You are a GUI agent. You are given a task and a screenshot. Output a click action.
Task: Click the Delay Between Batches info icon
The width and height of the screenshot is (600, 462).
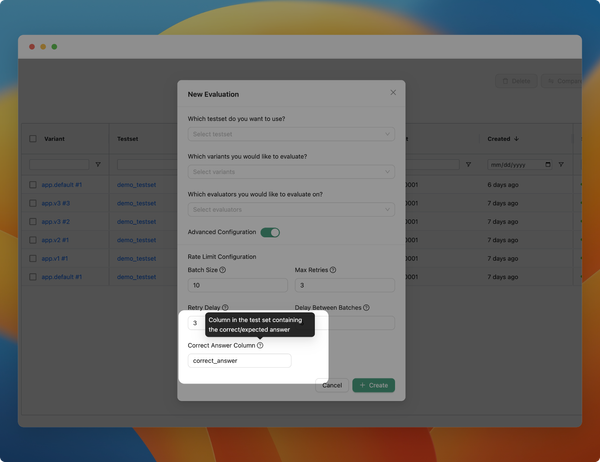click(366, 308)
